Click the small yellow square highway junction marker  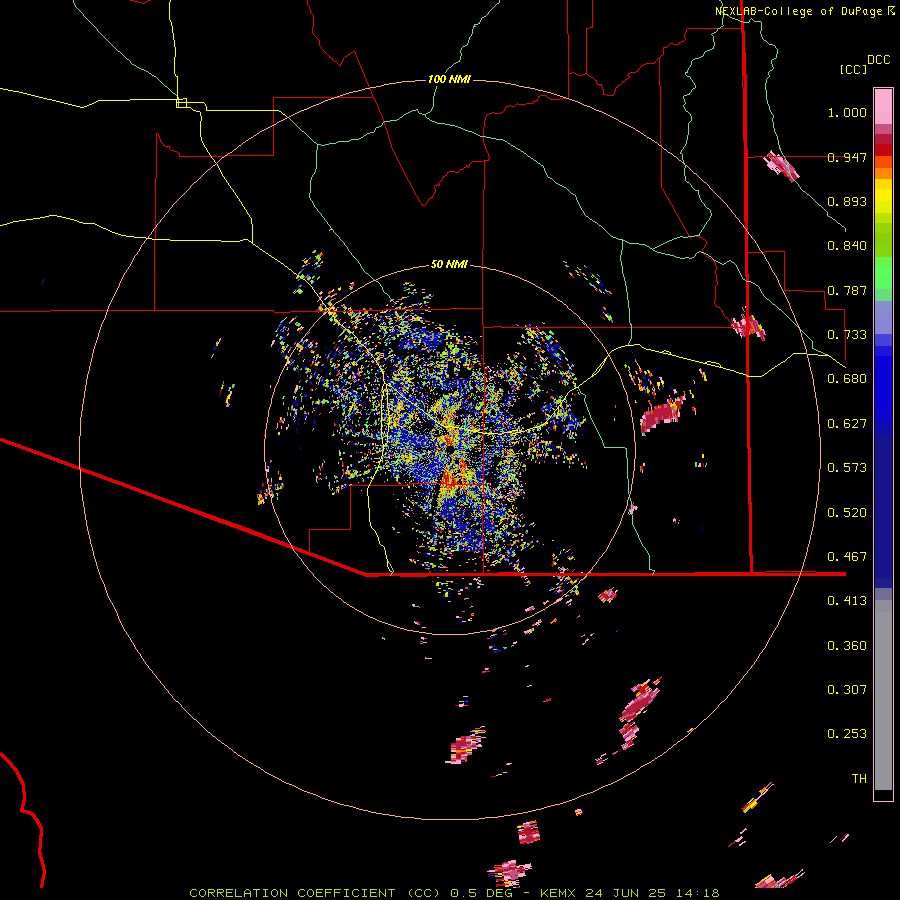pyautogui.click(x=181, y=103)
